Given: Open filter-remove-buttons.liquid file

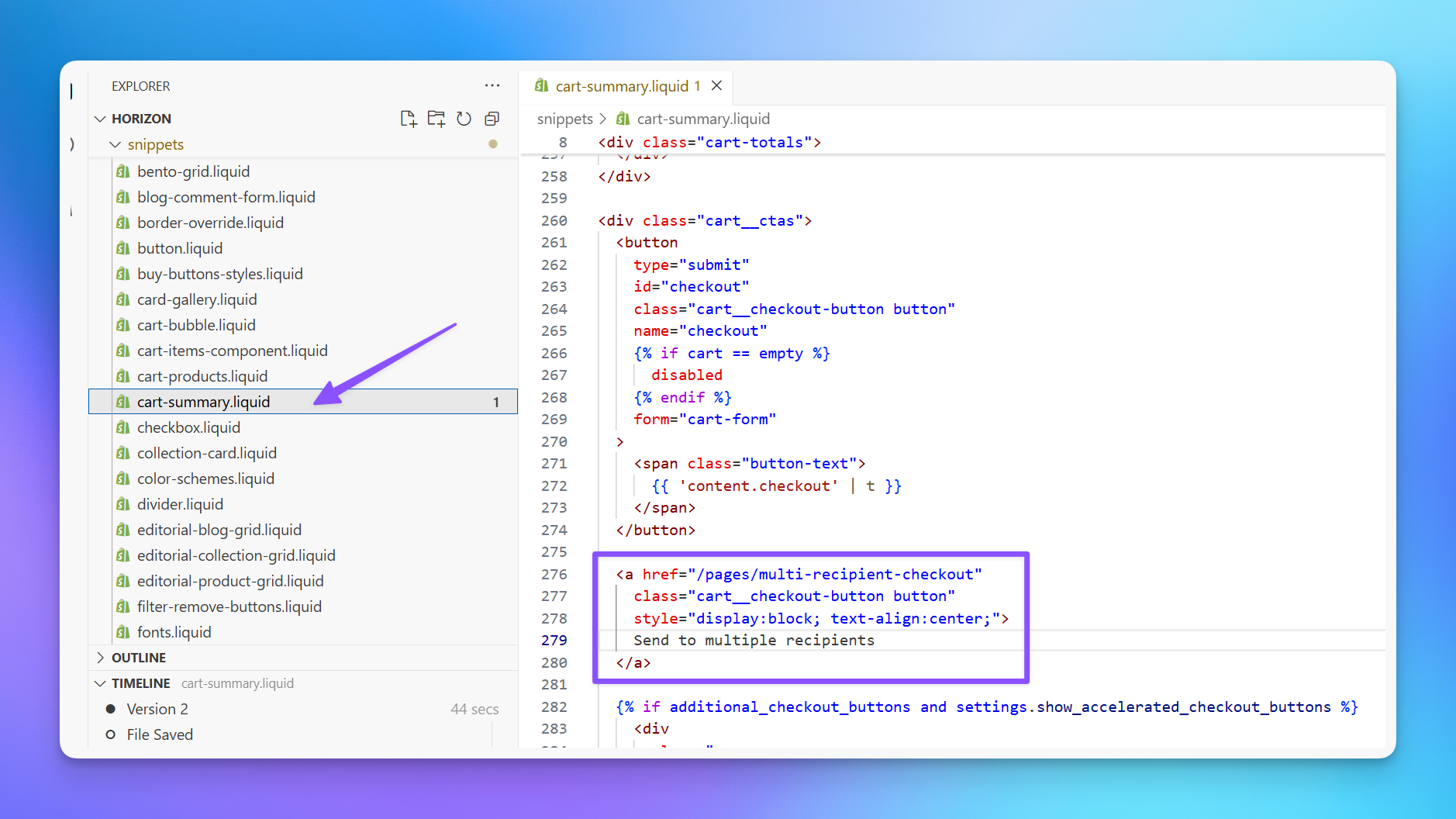Looking at the screenshot, I should coord(229,606).
